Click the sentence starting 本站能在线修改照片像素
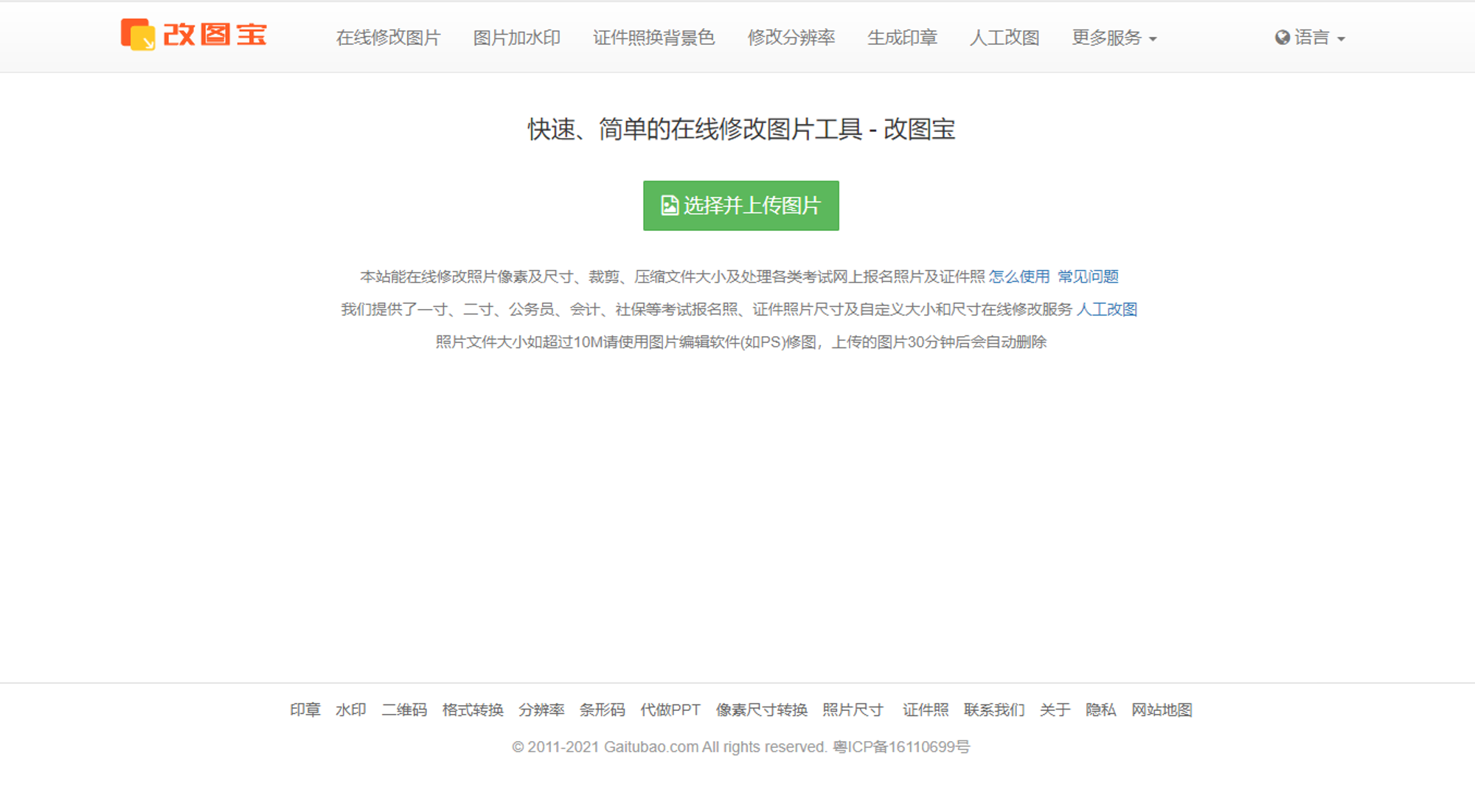The image size is (1475, 812). click(673, 277)
